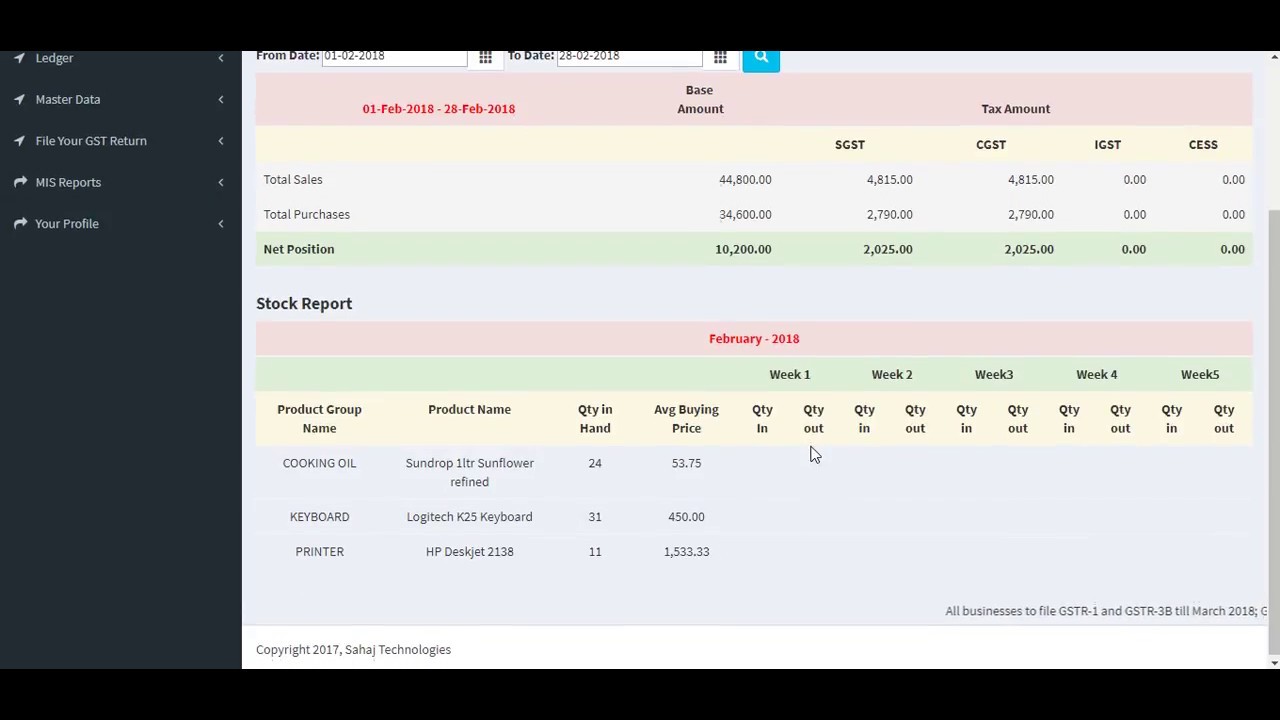Click Logitech K25 Keyboard product name
1280x720 pixels.
coord(469,517)
